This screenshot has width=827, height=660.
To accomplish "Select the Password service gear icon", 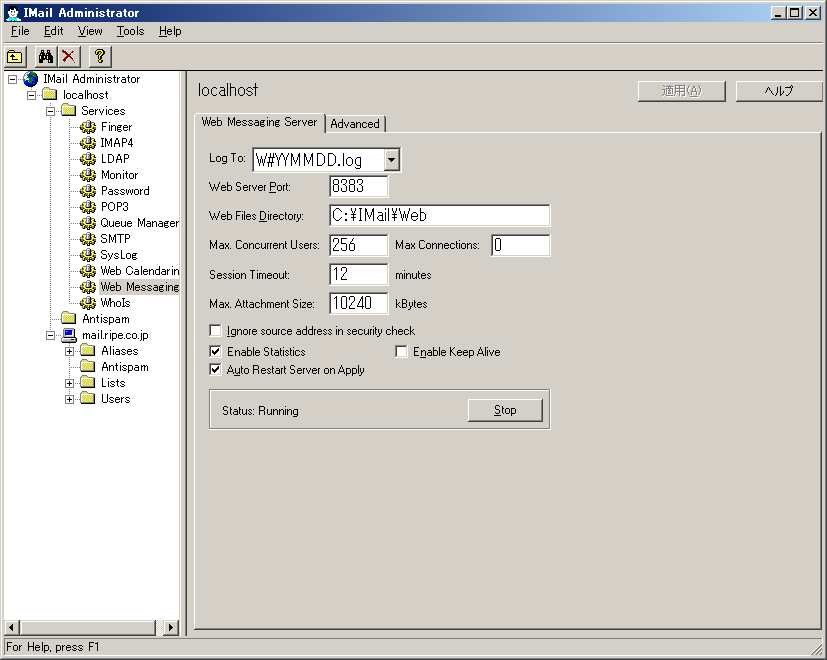I will [88, 191].
